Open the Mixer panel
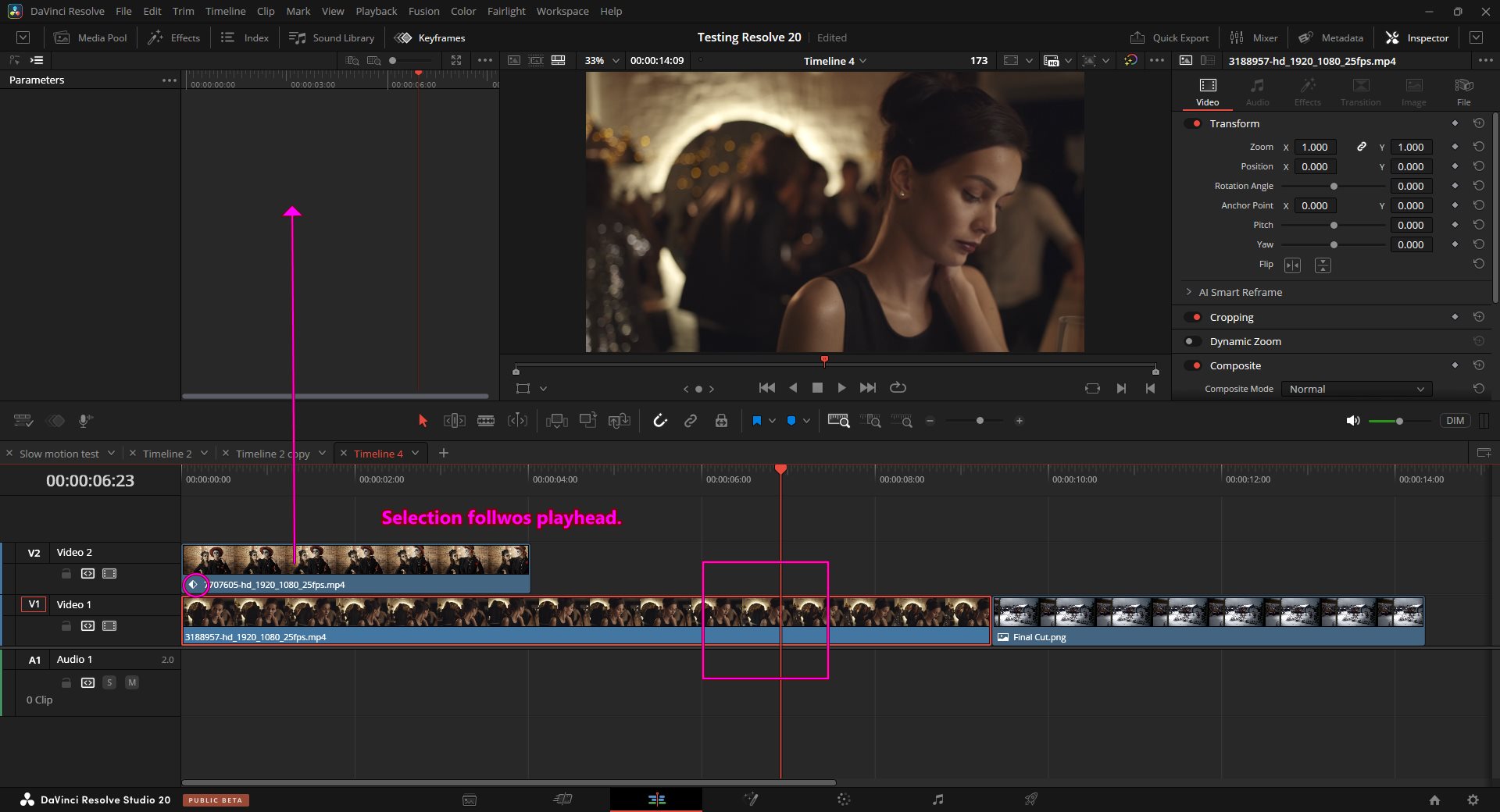The image size is (1500, 812). point(1253,37)
